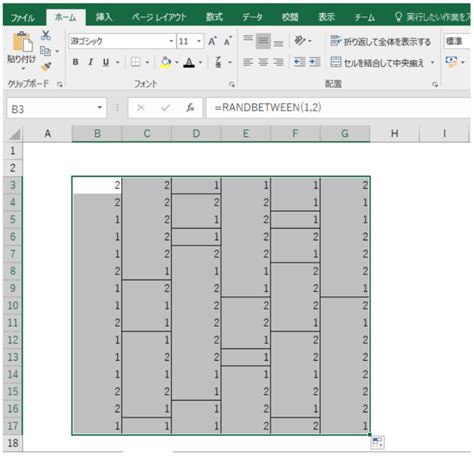The width and height of the screenshot is (474, 456).
Task: Align text right
Action: [x=278, y=62]
